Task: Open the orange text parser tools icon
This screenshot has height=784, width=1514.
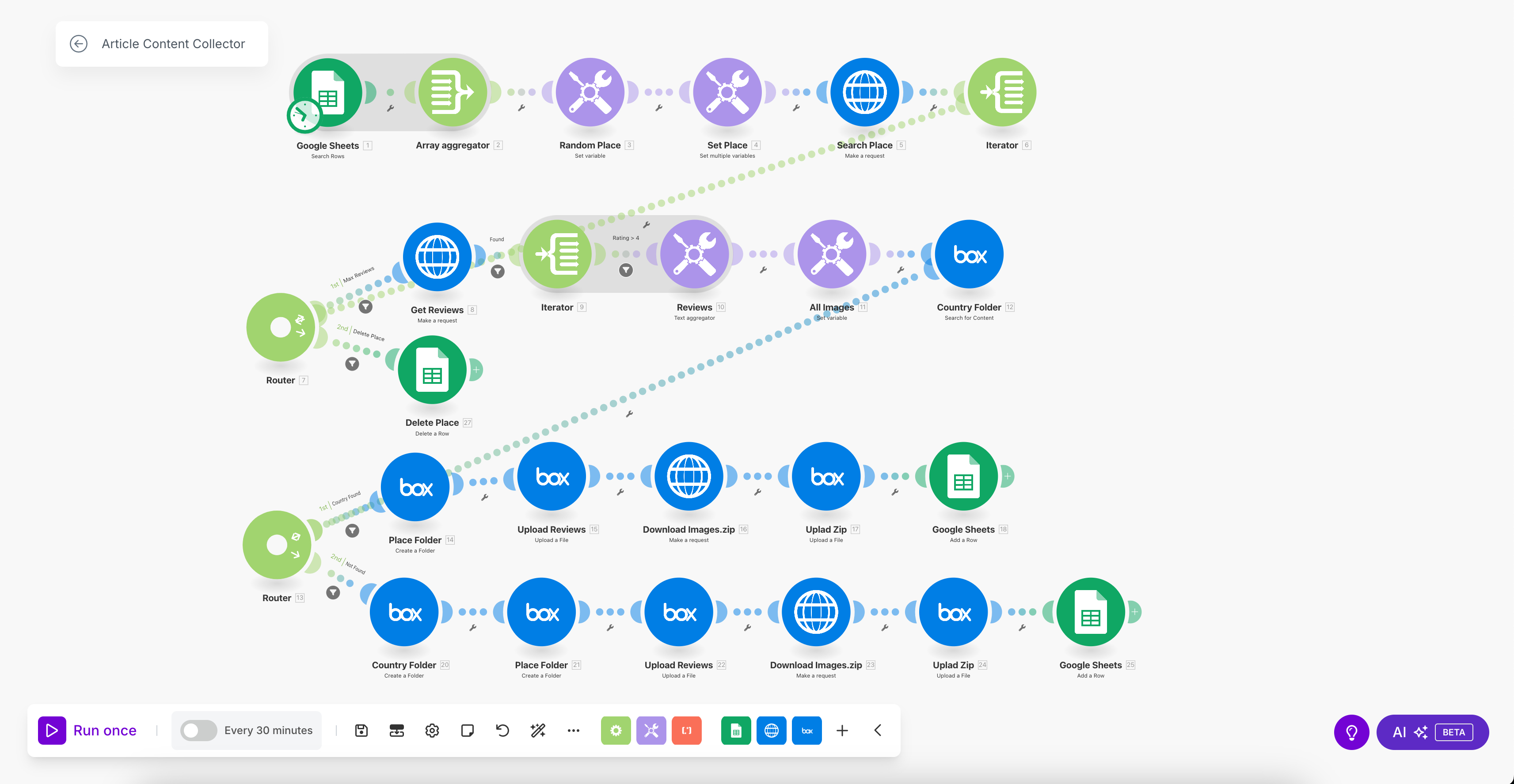Action: click(686, 731)
